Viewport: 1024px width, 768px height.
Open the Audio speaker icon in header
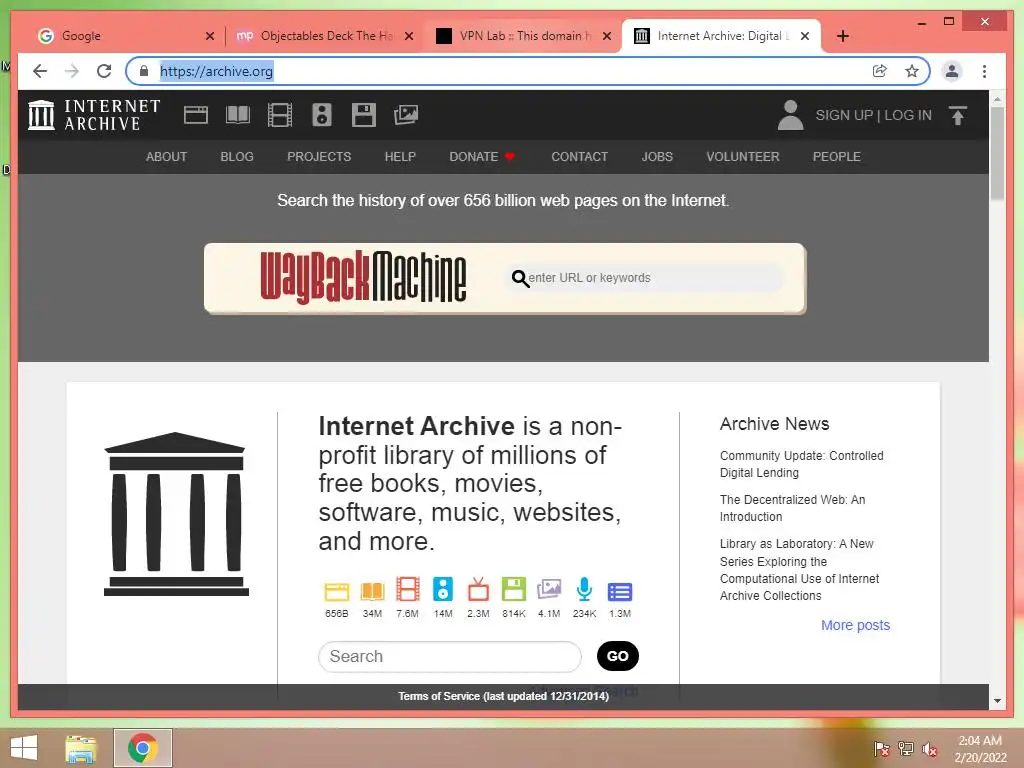(321, 115)
